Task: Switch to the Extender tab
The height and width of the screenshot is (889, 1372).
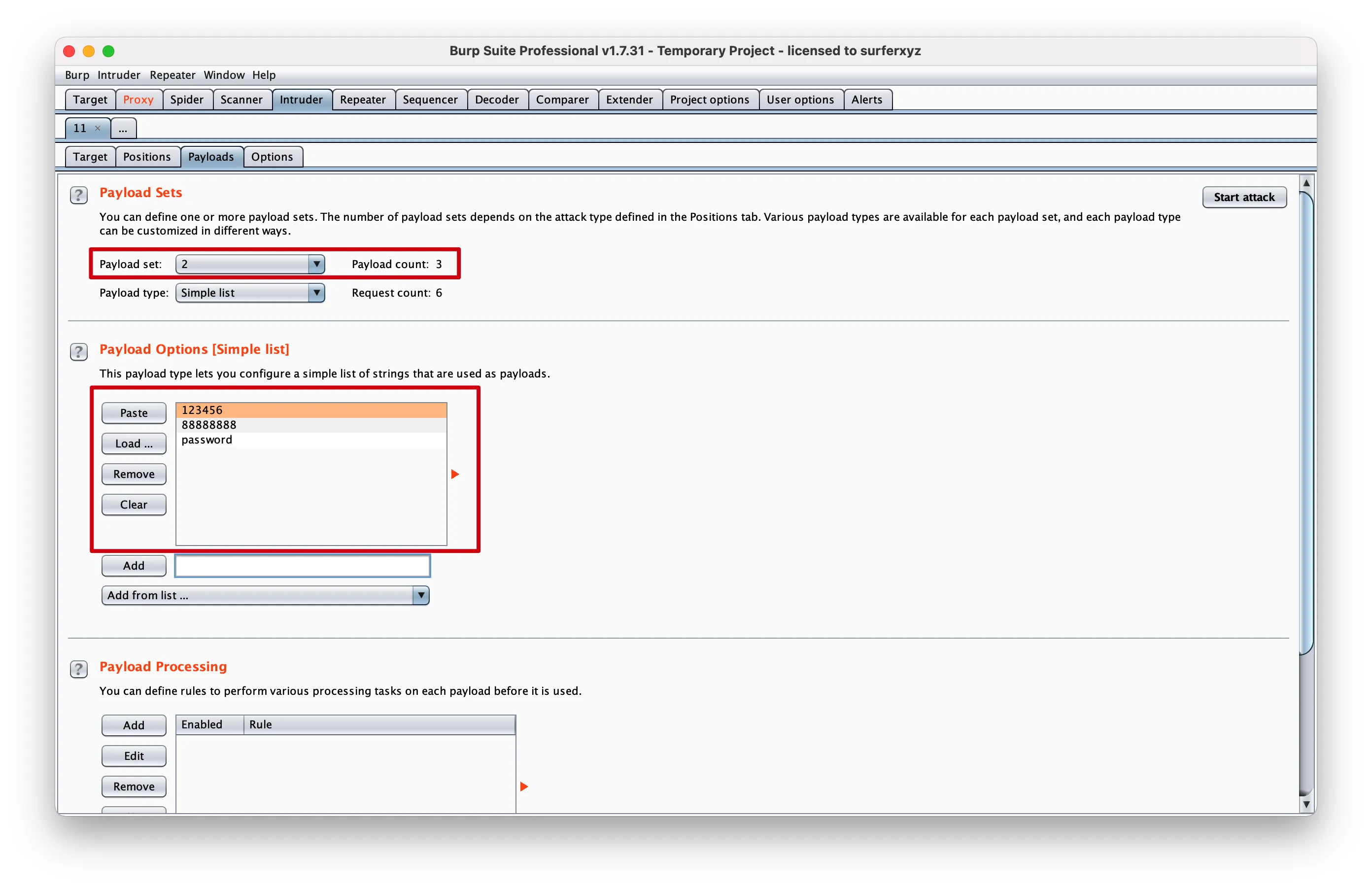Action: pyautogui.click(x=629, y=100)
